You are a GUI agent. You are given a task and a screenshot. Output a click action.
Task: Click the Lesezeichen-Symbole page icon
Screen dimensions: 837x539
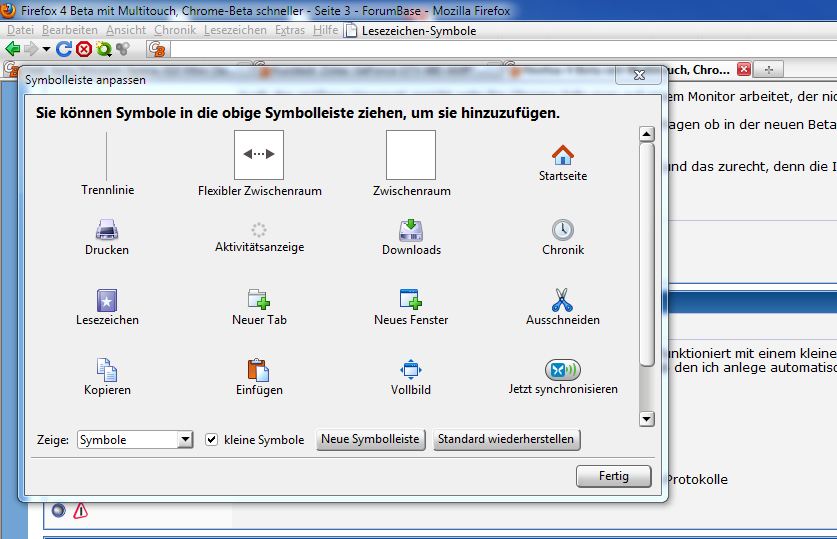coord(350,30)
